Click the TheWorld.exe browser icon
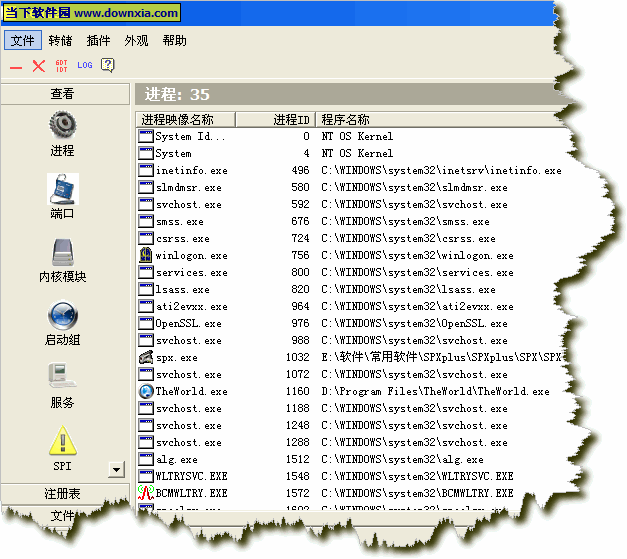Image resolution: width=627 pixels, height=559 pixels. 146,391
